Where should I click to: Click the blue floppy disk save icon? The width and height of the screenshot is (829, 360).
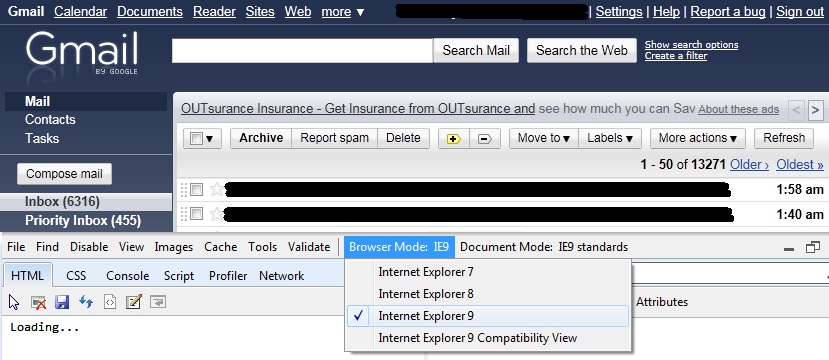coord(62,302)
